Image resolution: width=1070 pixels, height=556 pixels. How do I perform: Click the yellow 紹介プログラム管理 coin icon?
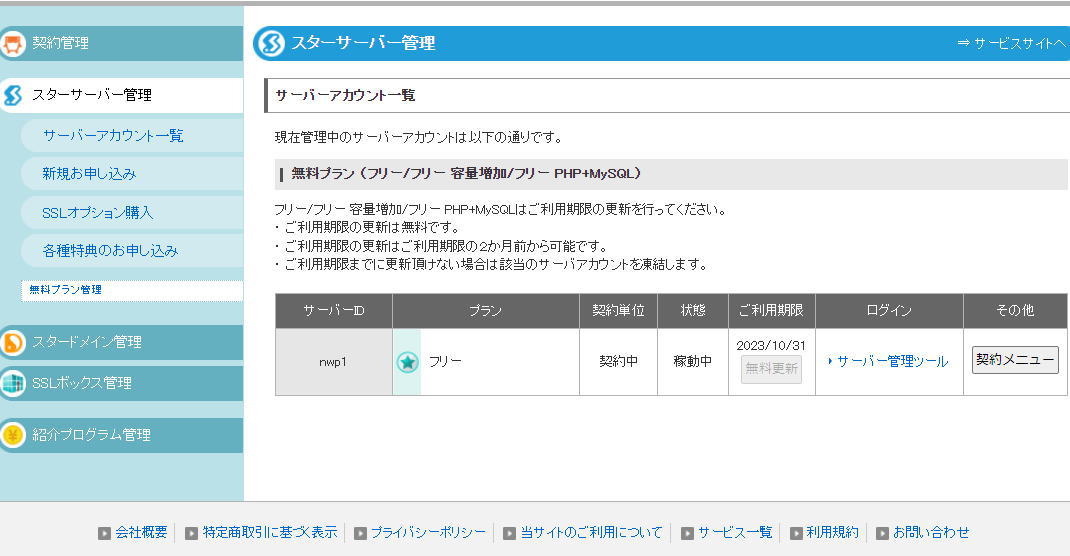tap(13, 435)
